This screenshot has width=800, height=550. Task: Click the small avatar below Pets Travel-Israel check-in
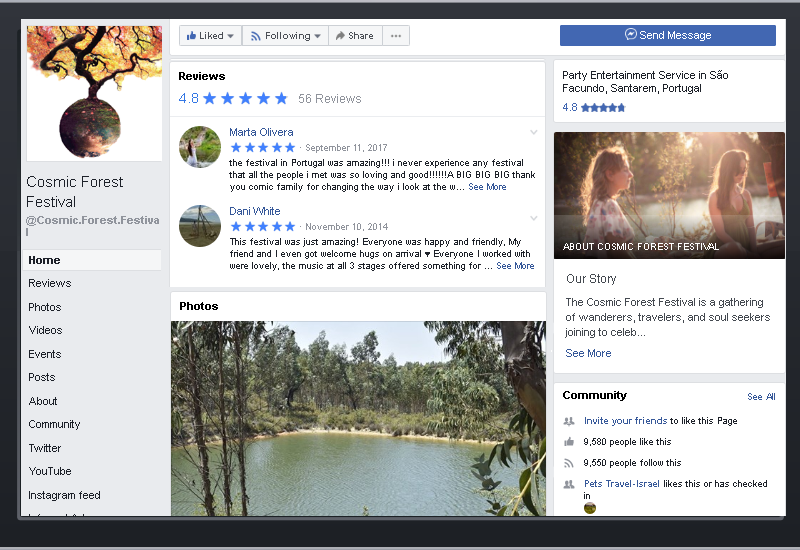pos(590,508)
